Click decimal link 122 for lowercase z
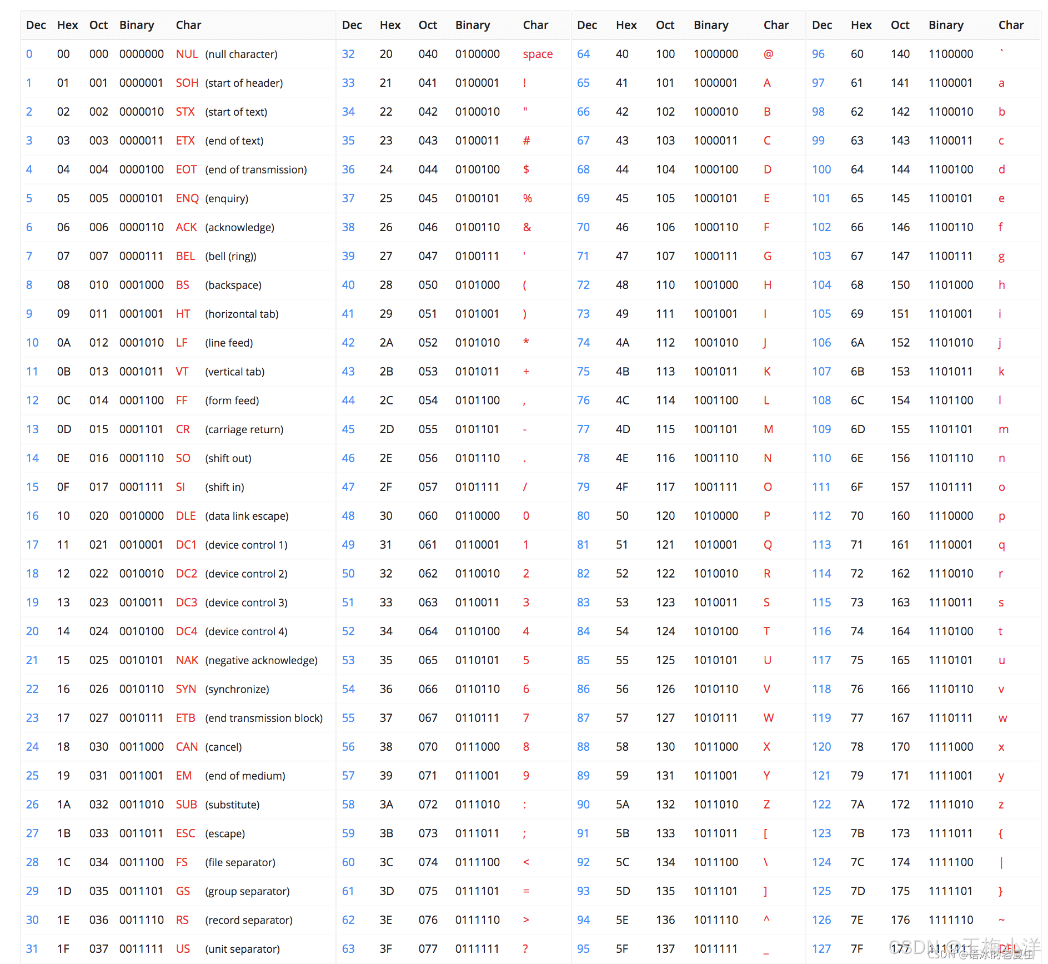The width and height of the screenshot is (1048, 964). point(821,804)
